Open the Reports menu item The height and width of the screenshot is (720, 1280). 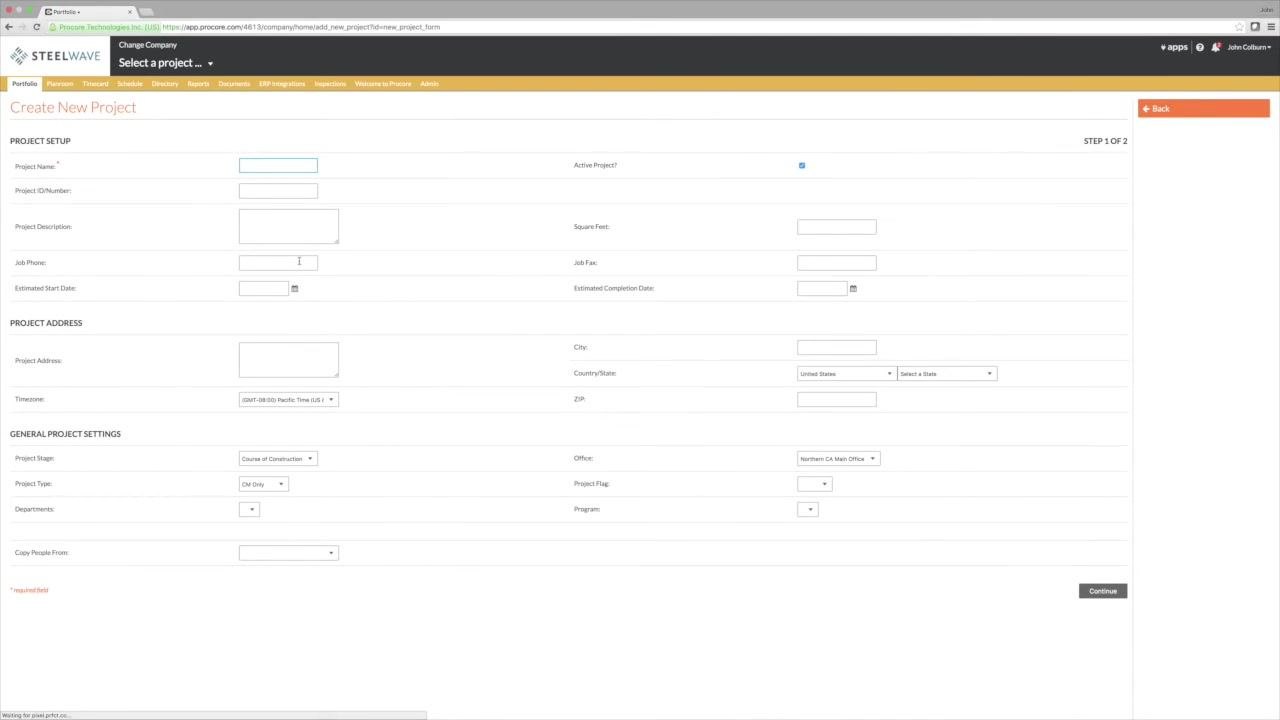[x=198, y=84]
